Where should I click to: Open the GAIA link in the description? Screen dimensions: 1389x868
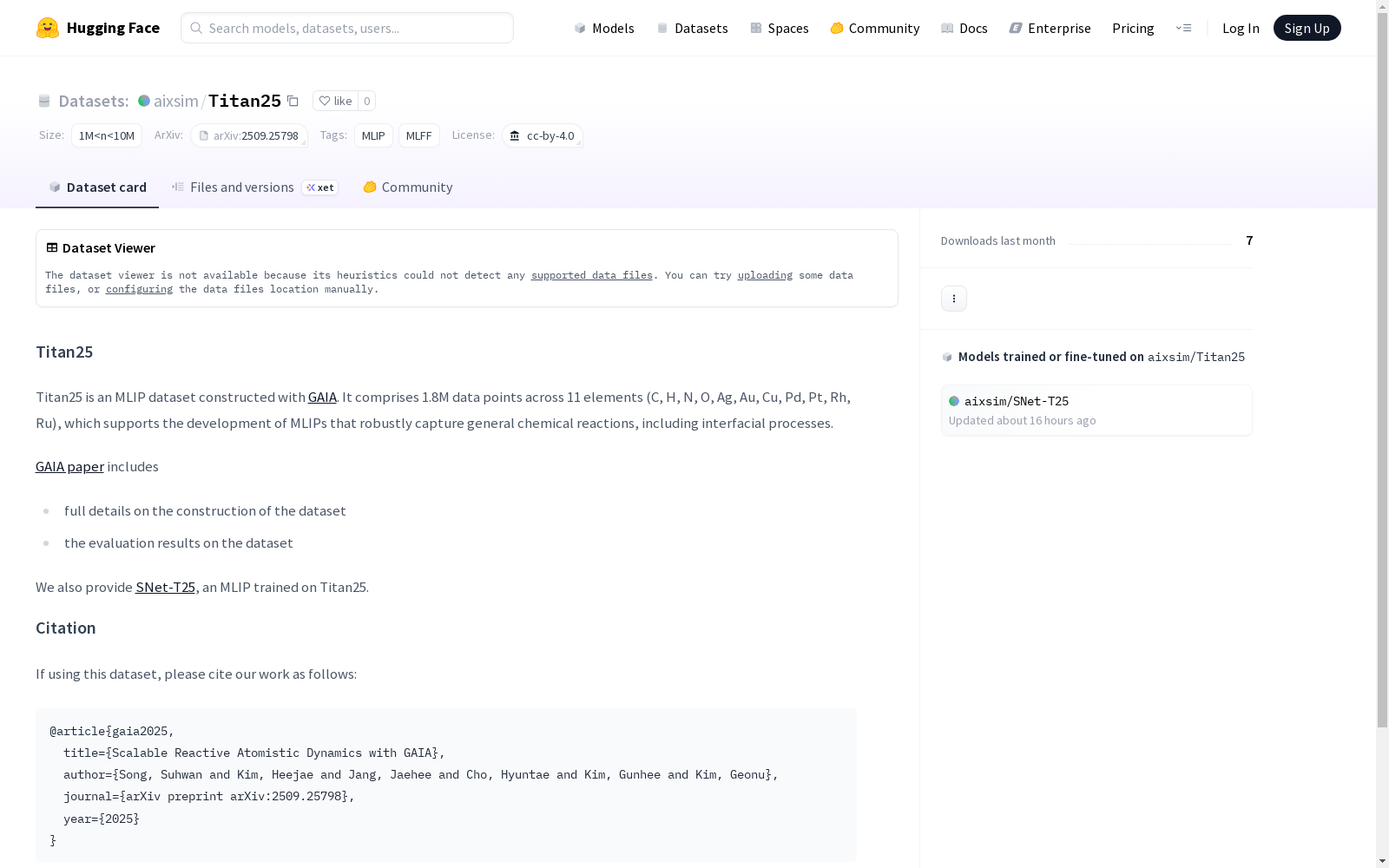tap(322, 397)
